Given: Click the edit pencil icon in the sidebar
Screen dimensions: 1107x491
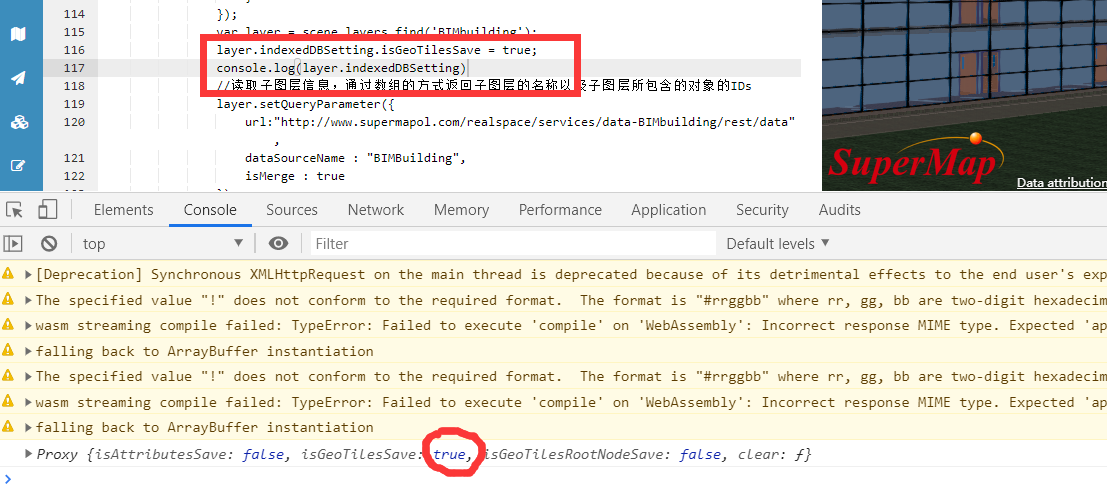Looking at the screenshot, I should 19,166.
